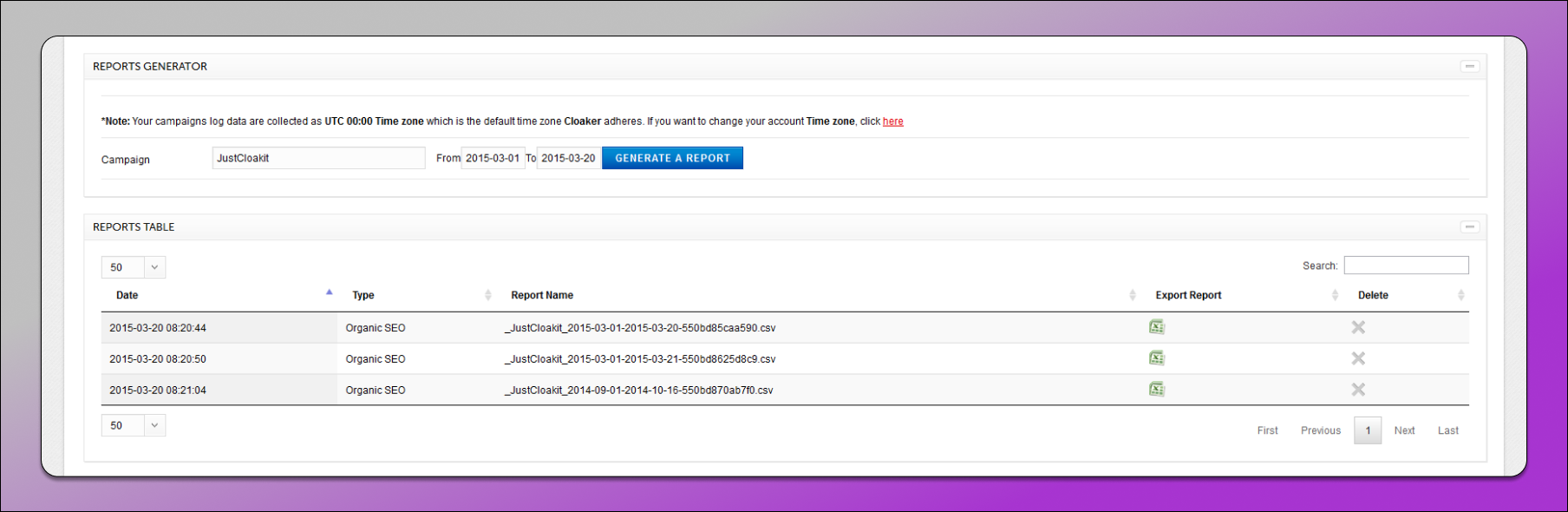Click the From date field
1568x512 pixels.
(493, 158)
